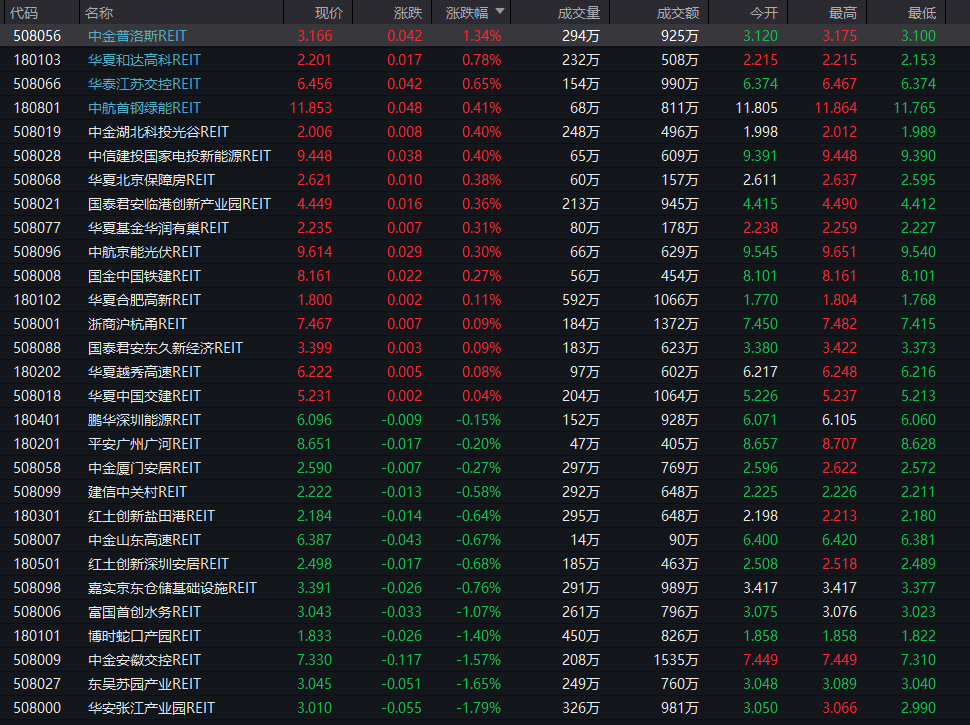This screenshot has height=725, width=970.
Task: Click change percentage -1.79%
Action: tap(479, 708)
